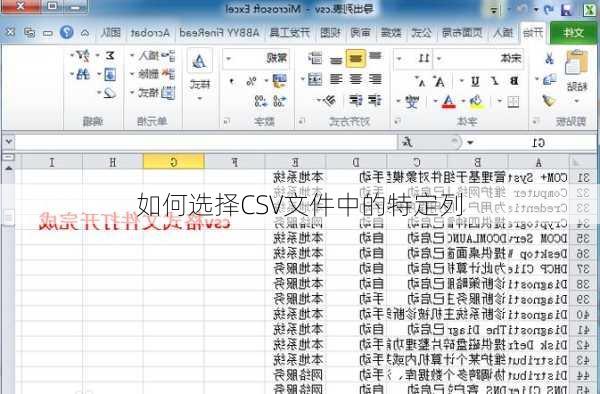Click the Save icon in quick access toolbar
This screenshot has height=394, width=600.
point(566,10)
